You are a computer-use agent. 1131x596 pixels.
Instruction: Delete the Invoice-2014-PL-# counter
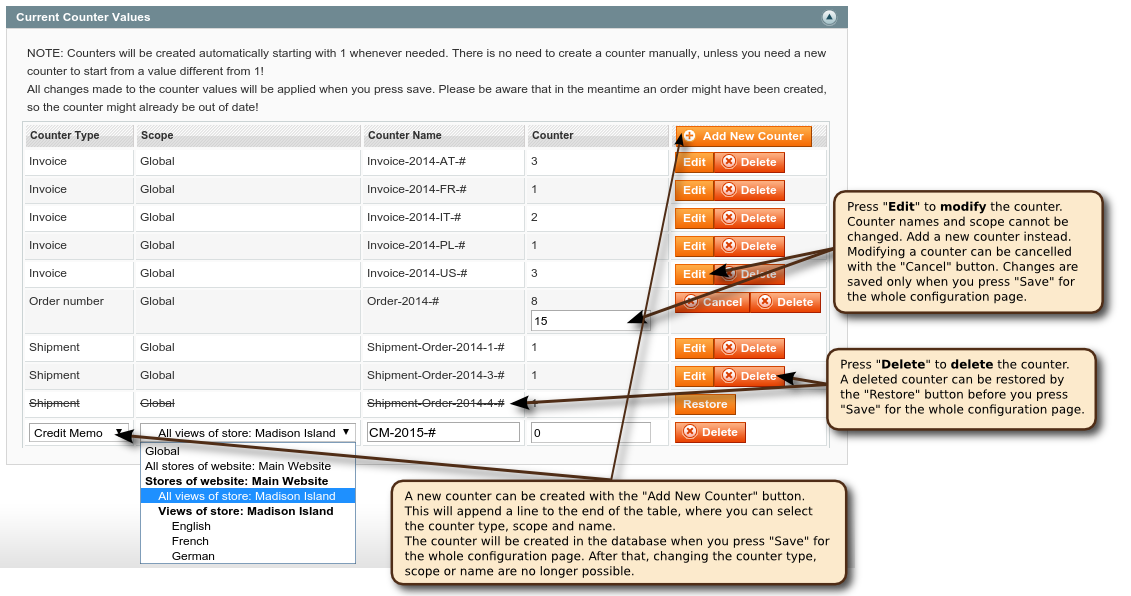coord(749,246)
